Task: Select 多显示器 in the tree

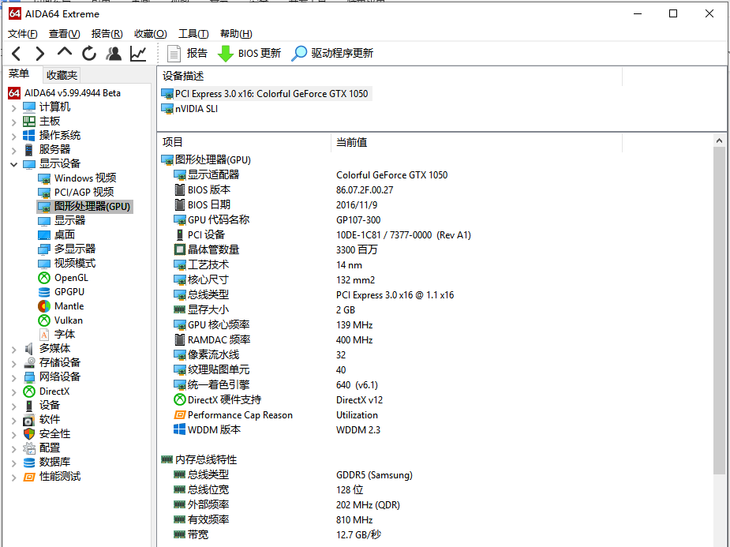Action: 74,249
